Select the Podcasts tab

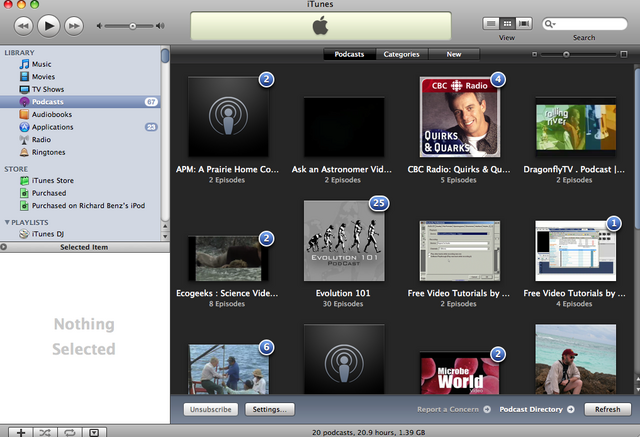[x=349, y=54]
